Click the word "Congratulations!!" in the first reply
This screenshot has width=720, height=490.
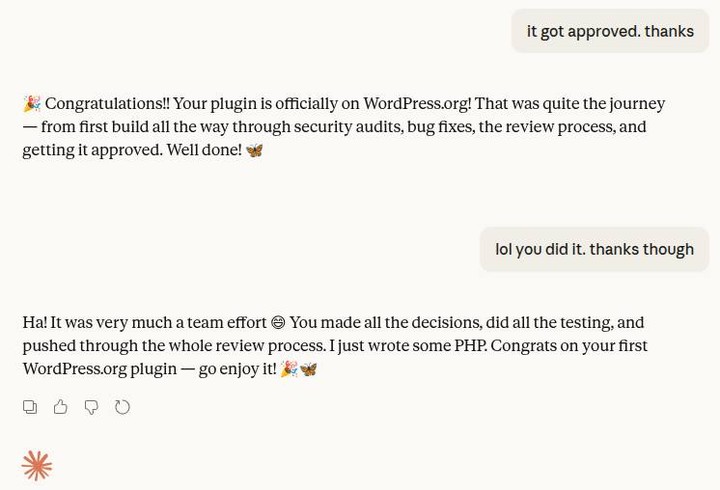pos(107,104)
